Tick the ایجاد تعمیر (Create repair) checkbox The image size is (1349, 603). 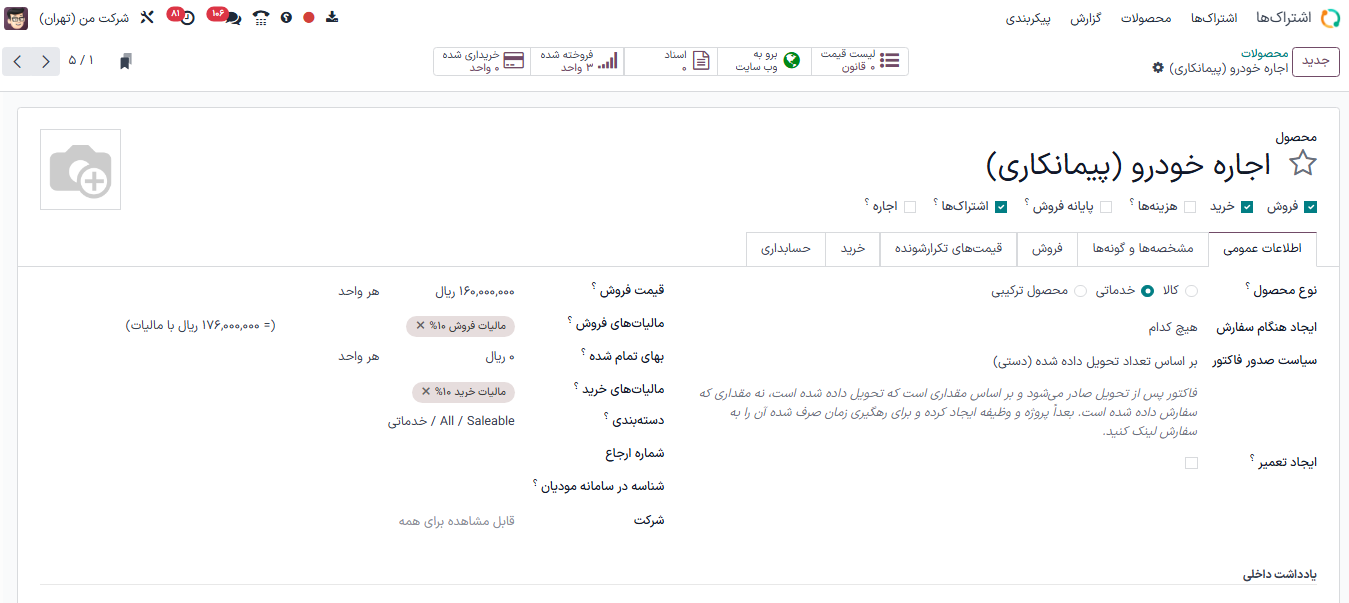click(x=1191, y=463)
